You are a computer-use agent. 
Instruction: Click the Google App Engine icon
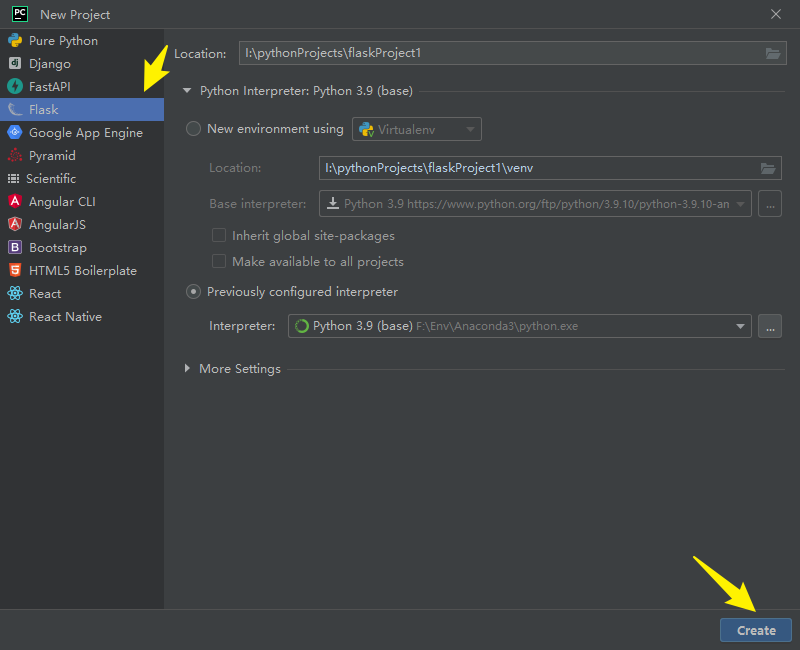(15, 132)
